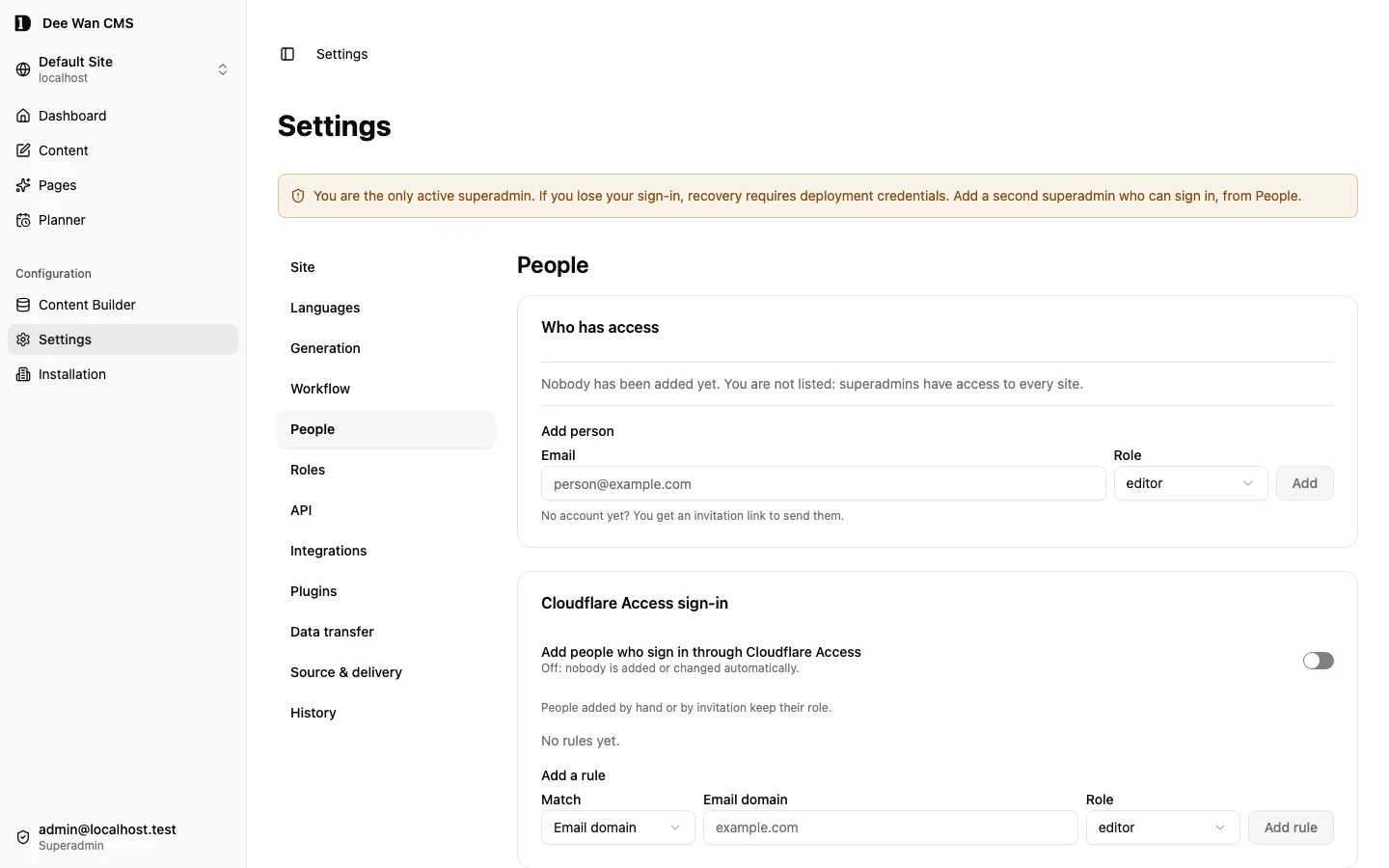Go to Generation settings
Image resolution: width=1389 pixels, height=868 pixels.
pos(386,348)
